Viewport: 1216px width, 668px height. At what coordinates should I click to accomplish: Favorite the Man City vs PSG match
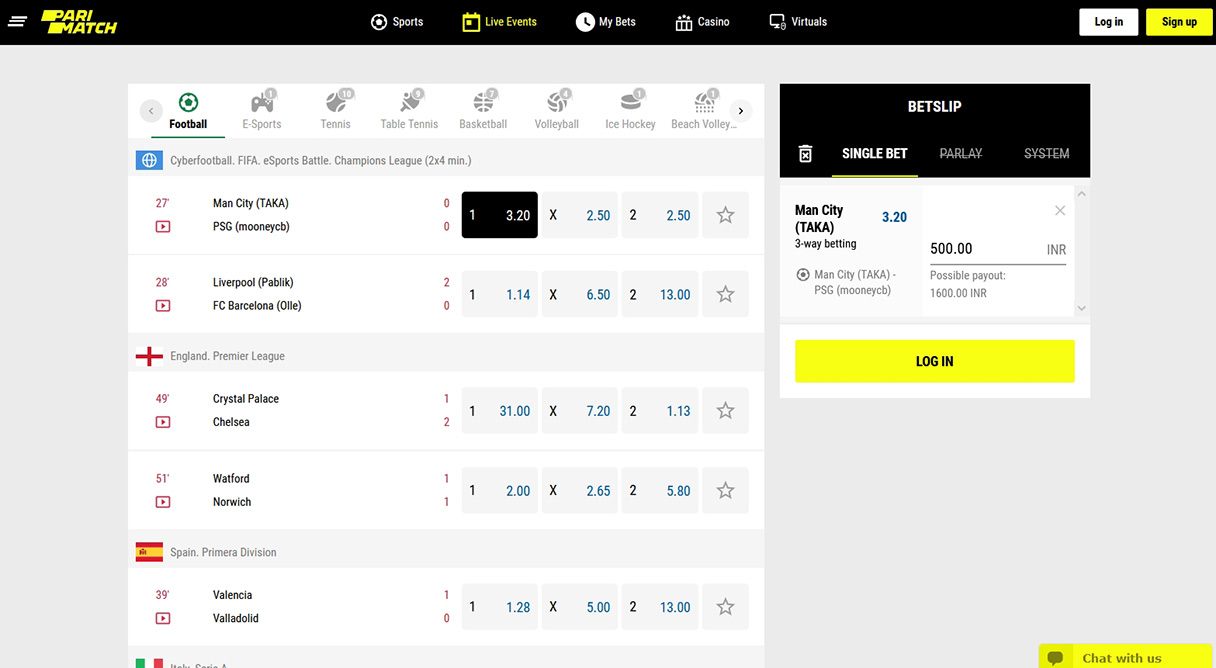[726, 215]
